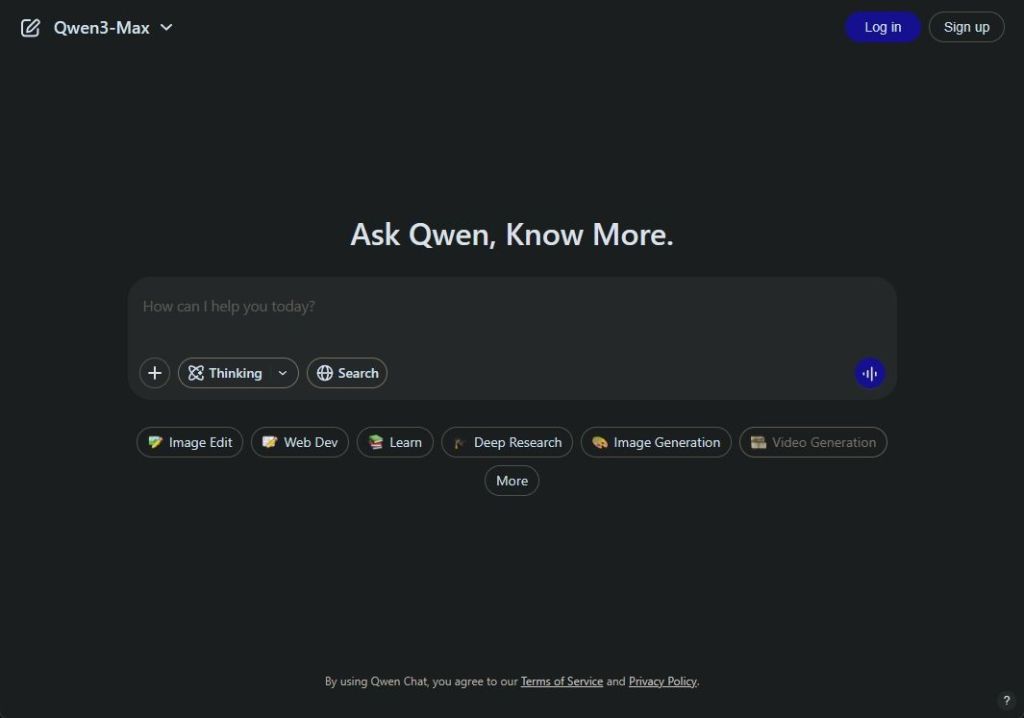The image size is (1024, 718).
Task: Expand the Thinking options chevron
Action: [x=281, y=372]
